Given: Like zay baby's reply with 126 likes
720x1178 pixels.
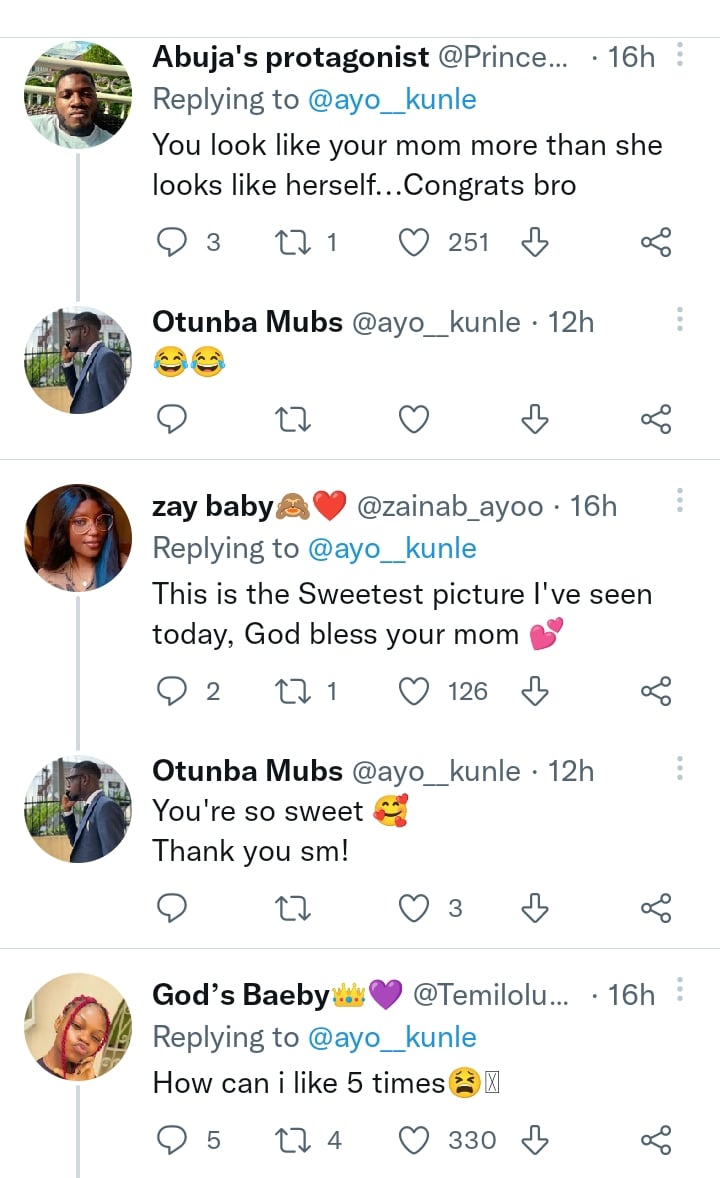Looking at the screenshot, I should pyautogui.click(x=414, y=691).
